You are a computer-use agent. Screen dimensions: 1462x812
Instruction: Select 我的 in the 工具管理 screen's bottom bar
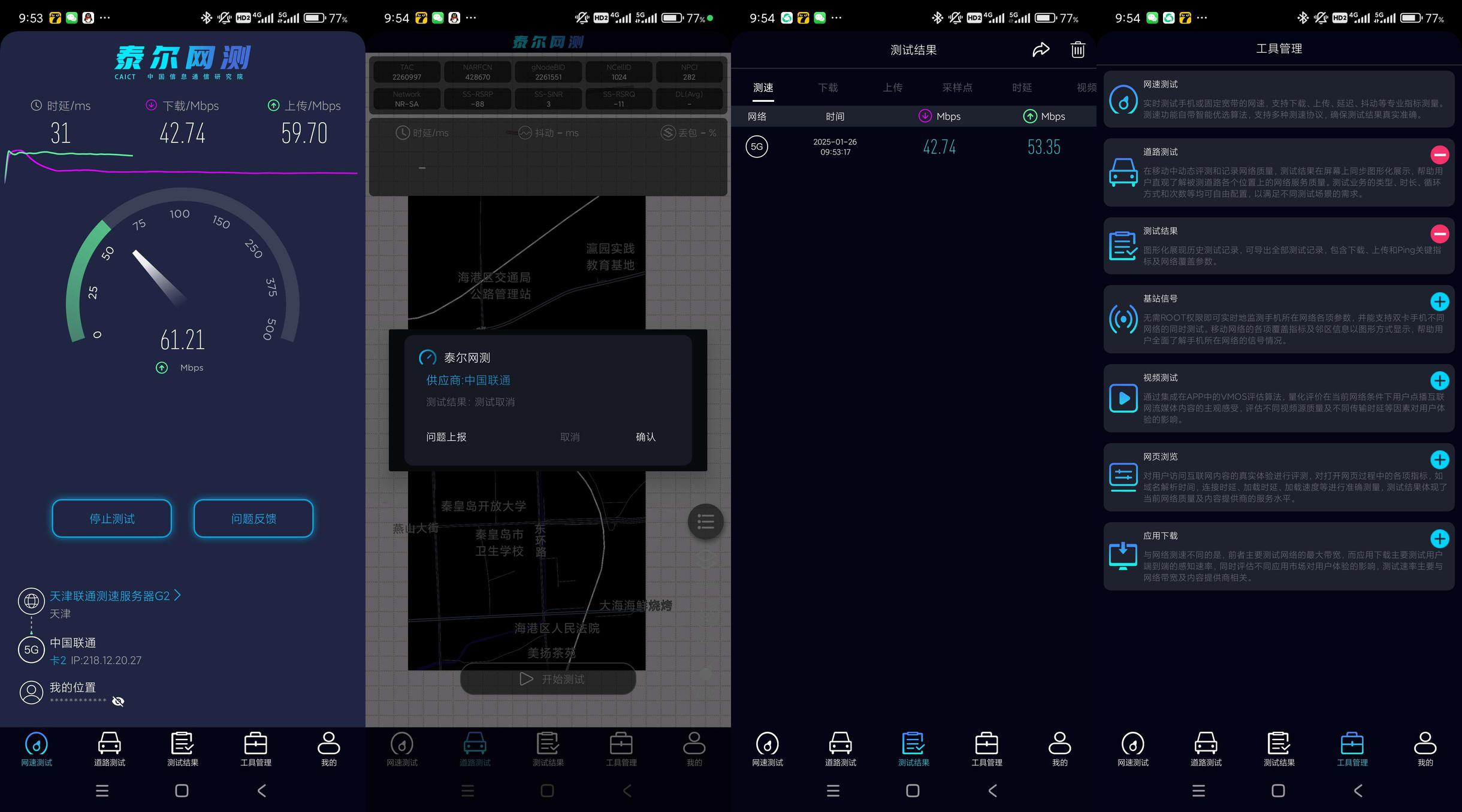(1425, 749)
